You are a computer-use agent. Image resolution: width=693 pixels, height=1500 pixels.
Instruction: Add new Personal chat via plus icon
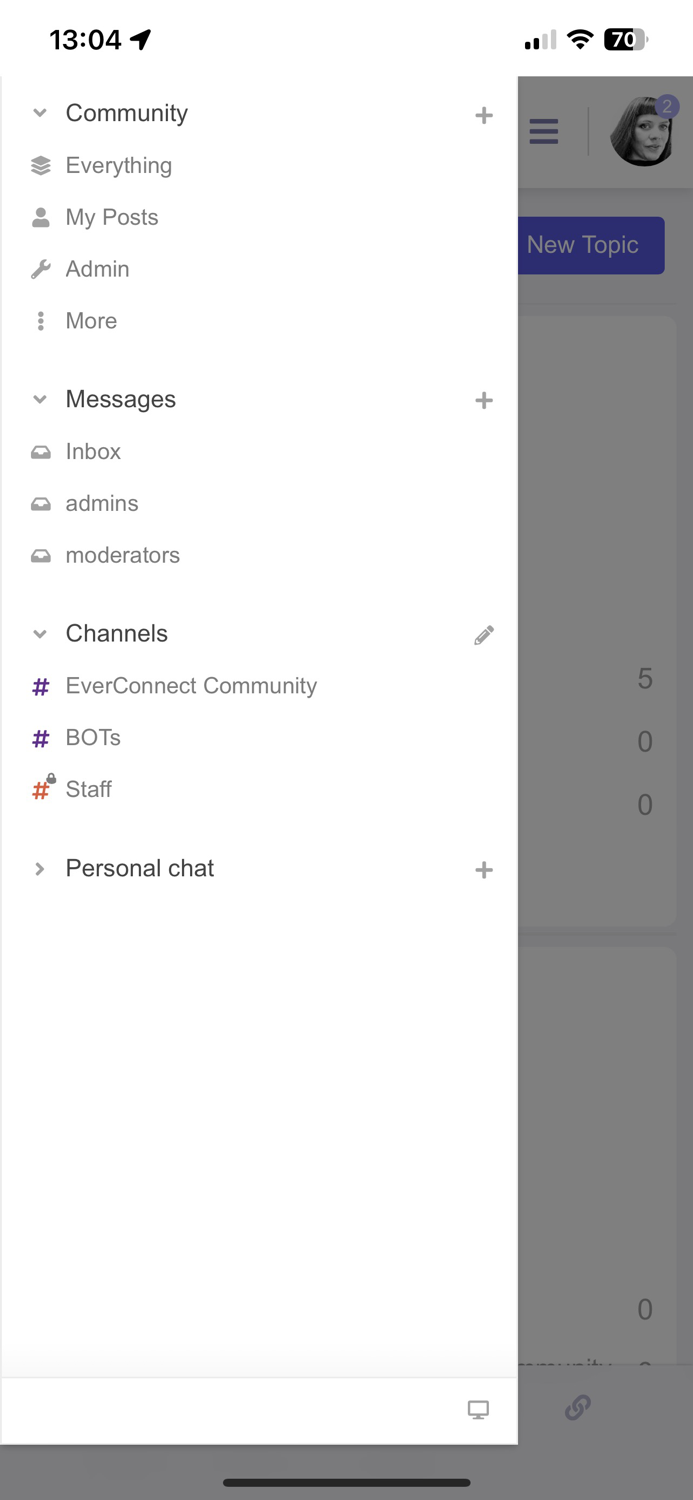click(484, 869)
